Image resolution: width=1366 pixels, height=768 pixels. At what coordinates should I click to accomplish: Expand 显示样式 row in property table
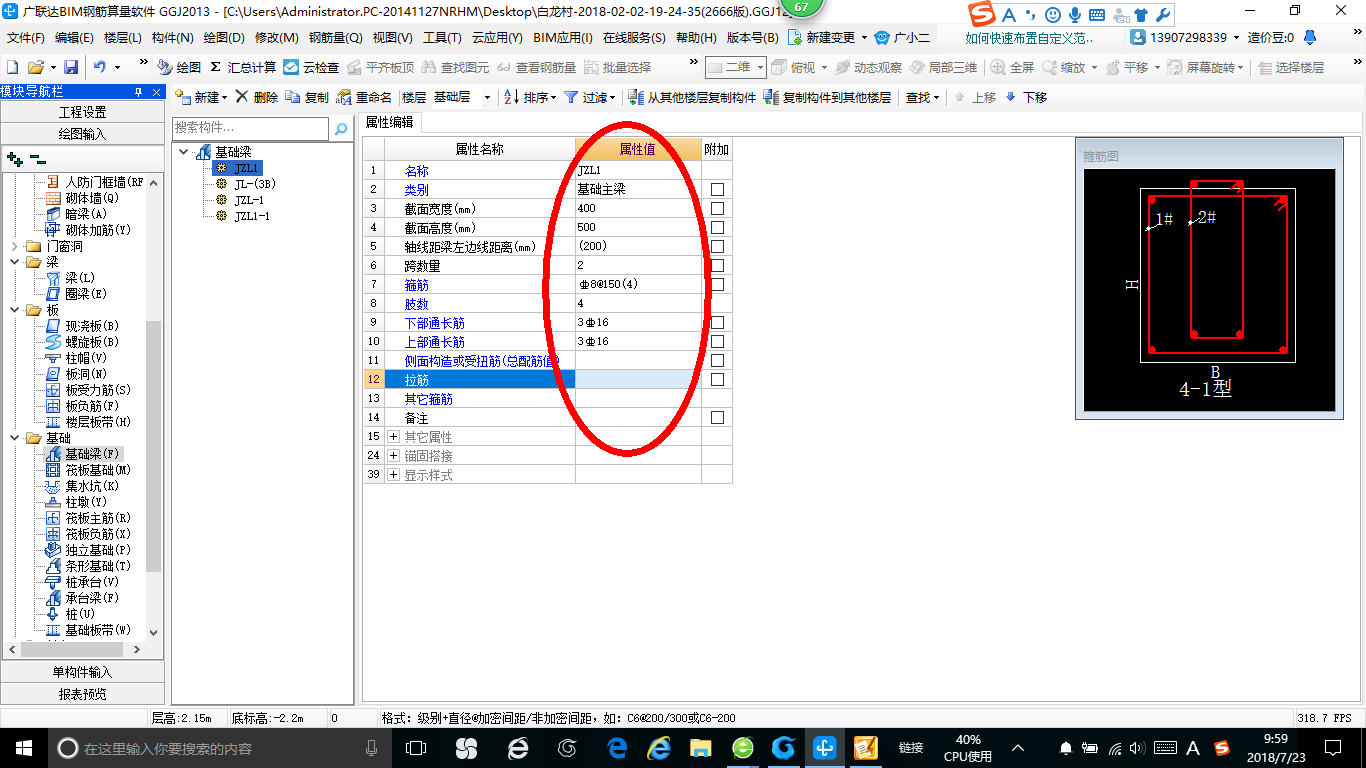(393, 475)
